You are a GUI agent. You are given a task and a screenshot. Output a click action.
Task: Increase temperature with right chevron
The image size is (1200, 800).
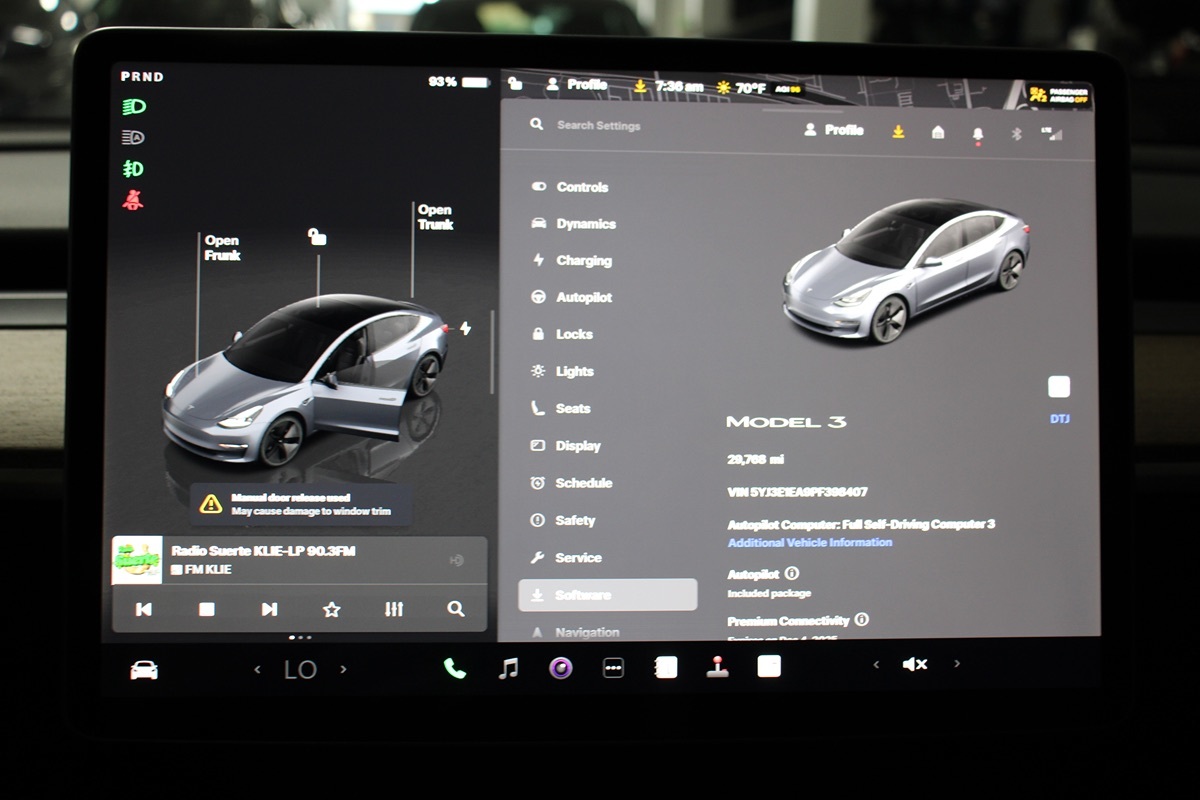(343, 669)
